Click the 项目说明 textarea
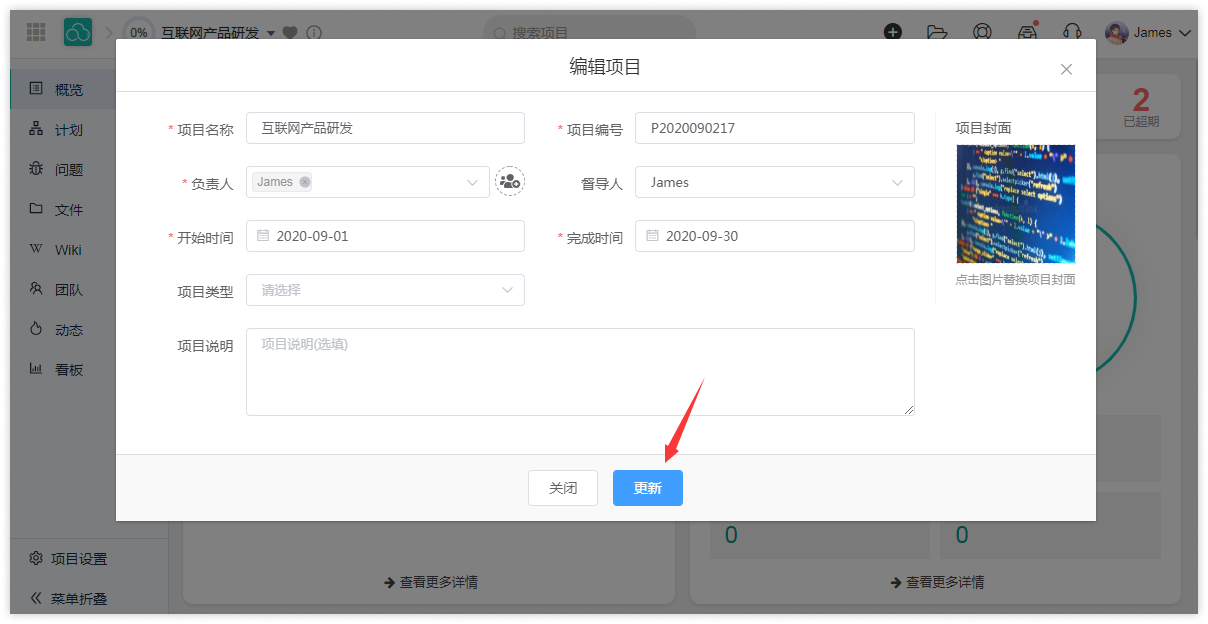1208x624 pixels. click(580, 372)
